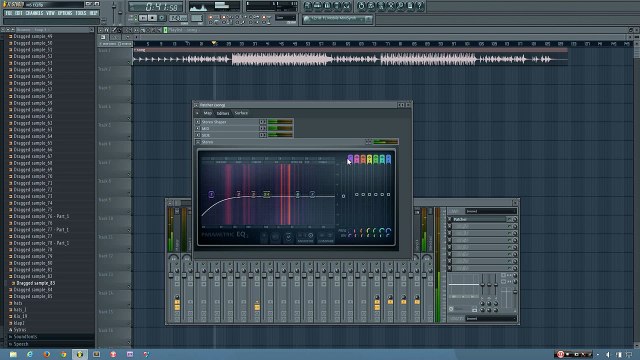
Task: Click the orange playhead marker on timeline
Action: [x=213, y=43]
